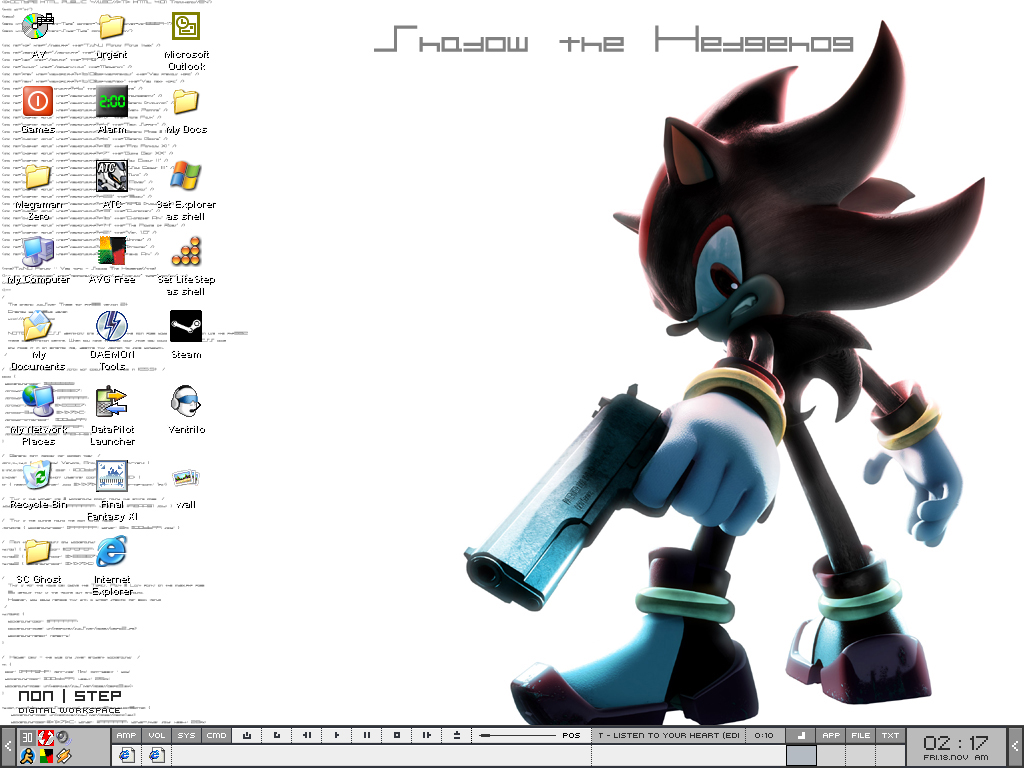Launch the ATC shortcut

pyautogui.click(x=112, y=176)
